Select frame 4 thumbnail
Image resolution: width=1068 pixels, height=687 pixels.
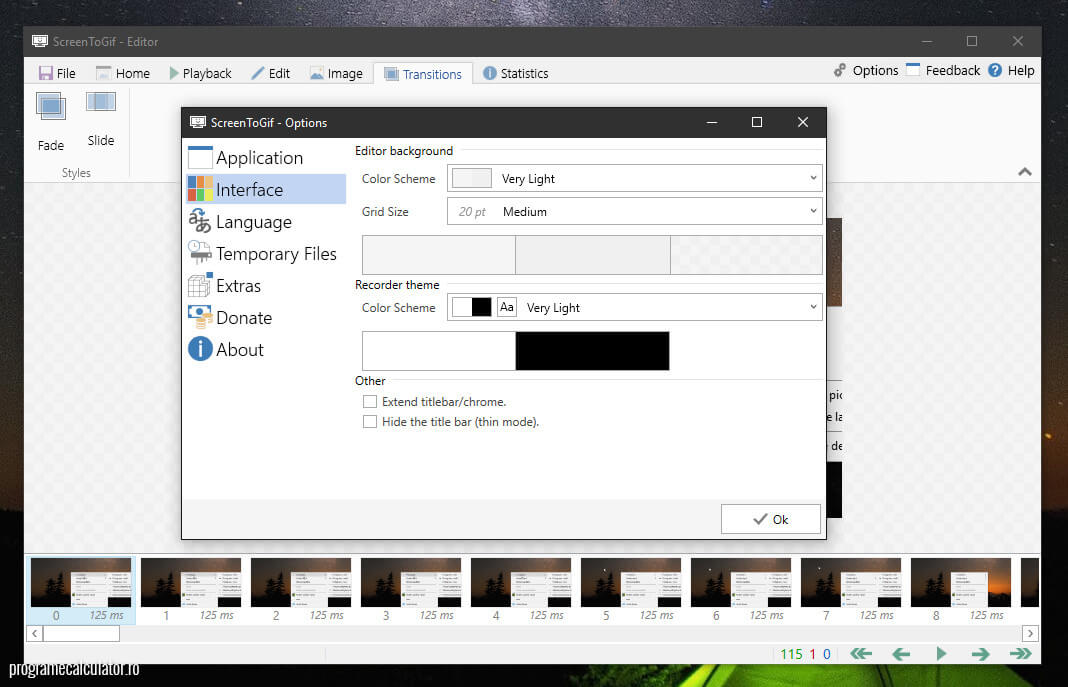(x=521, y=590)
